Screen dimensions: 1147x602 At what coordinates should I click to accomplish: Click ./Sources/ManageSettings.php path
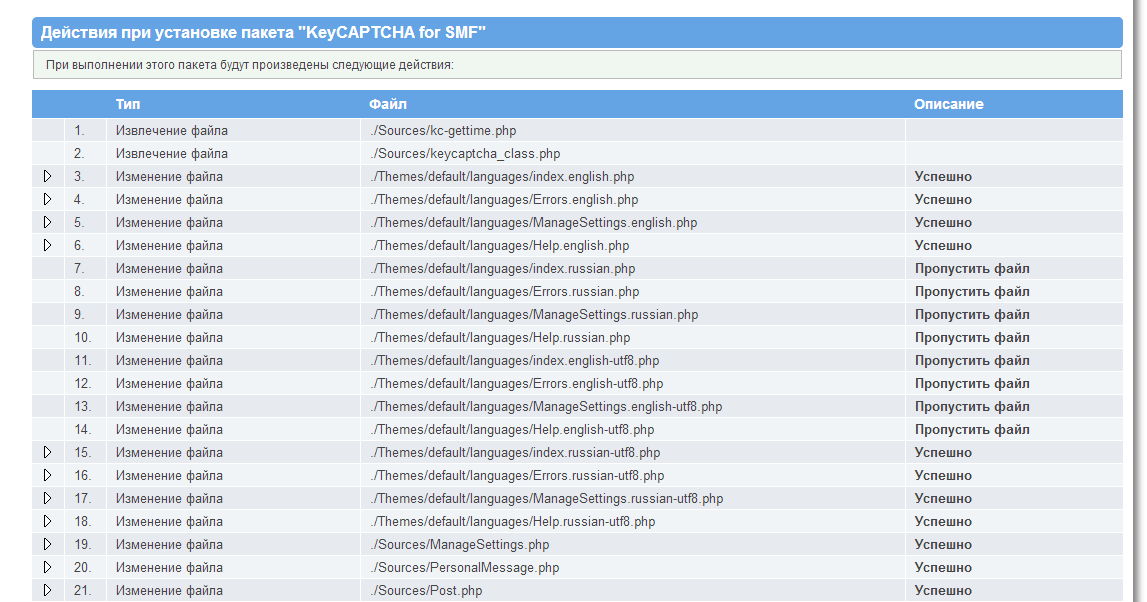(x=460, y=544)
